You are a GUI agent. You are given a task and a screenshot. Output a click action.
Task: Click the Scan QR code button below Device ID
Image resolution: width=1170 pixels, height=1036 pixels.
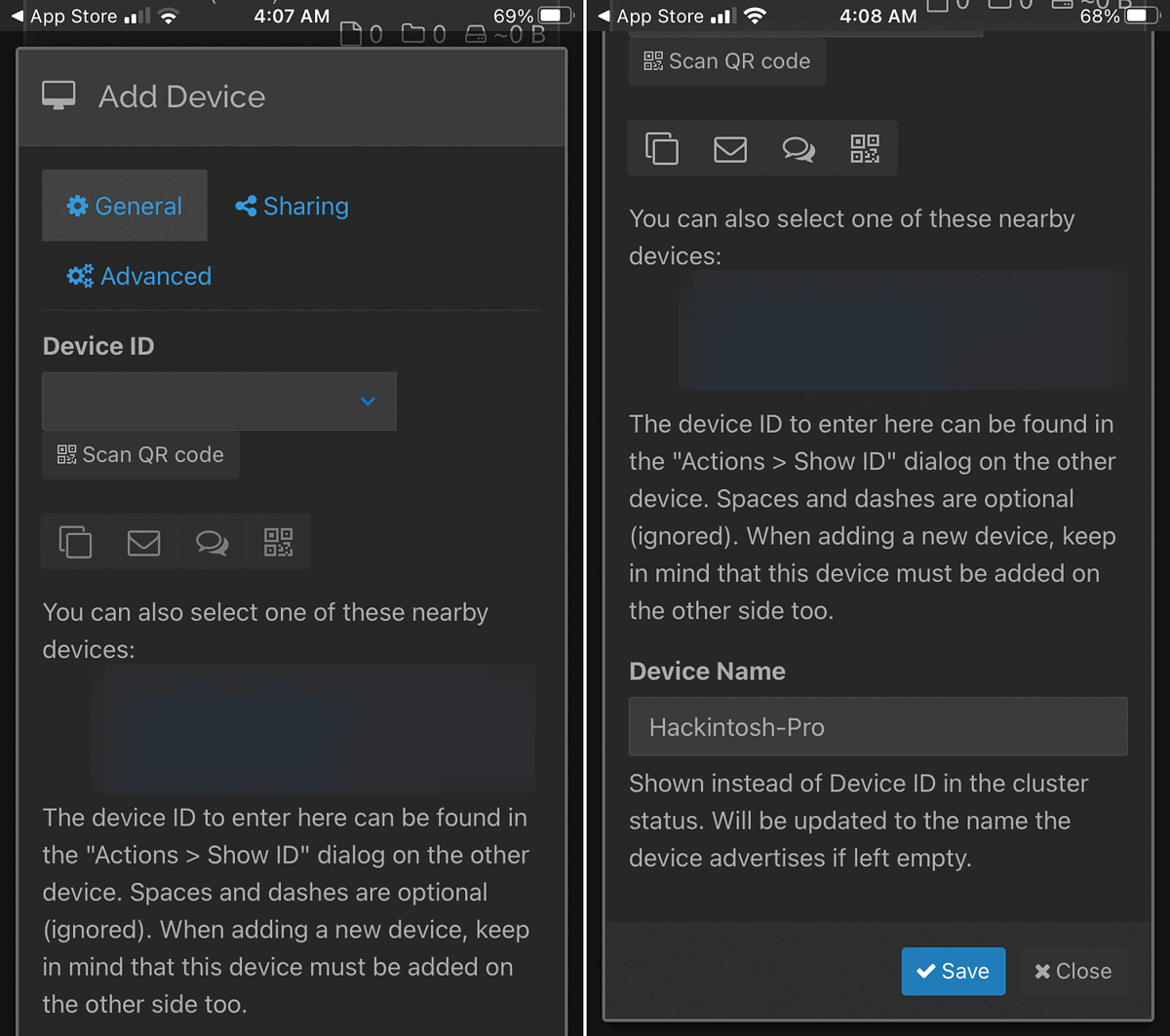point(139,454)
